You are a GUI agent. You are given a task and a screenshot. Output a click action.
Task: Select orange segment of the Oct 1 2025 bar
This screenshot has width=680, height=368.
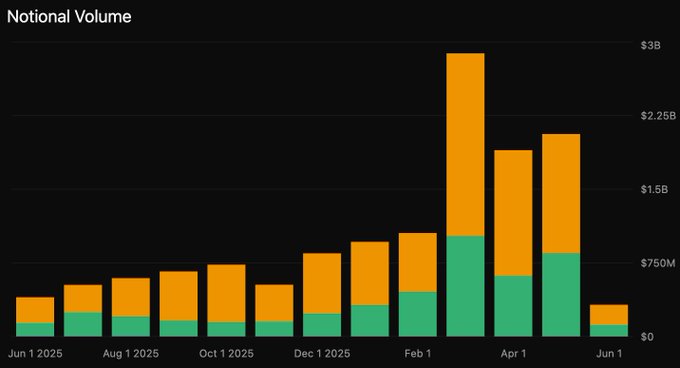coord(226,293)
